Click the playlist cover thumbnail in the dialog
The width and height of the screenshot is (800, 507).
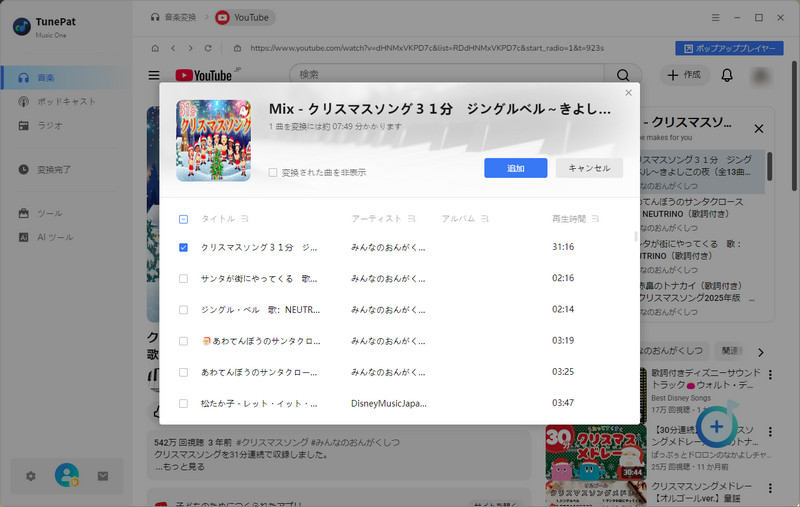[214, 140]
